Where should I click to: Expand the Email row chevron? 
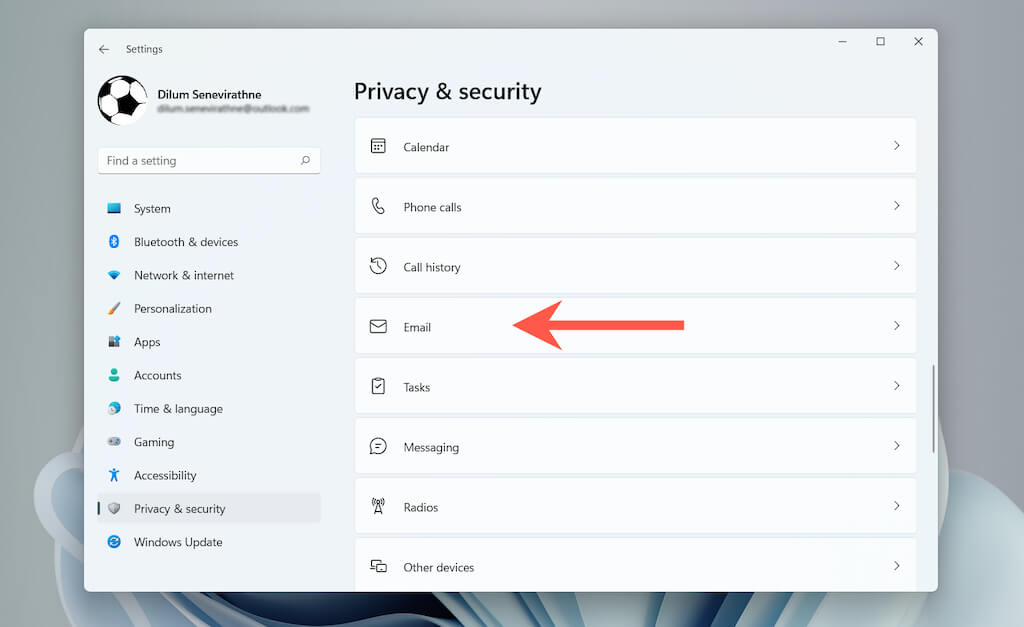pos(896,326)
